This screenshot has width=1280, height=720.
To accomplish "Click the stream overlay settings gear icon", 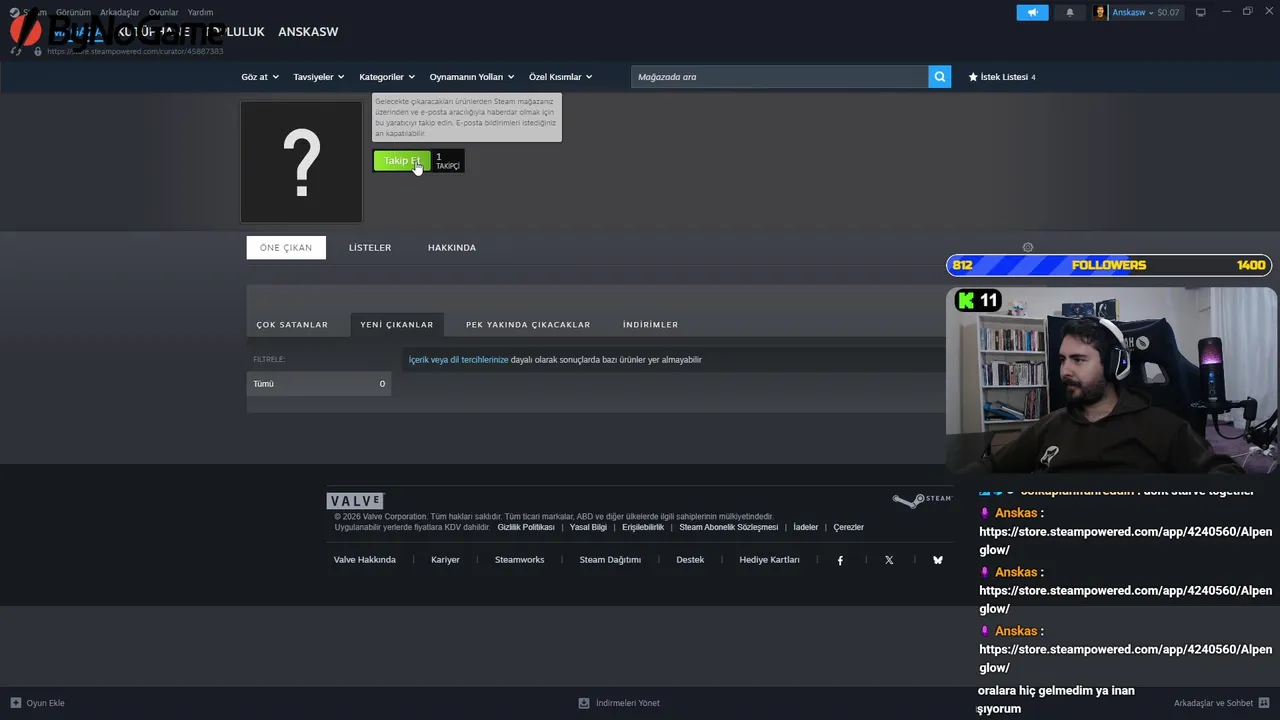I will click(x=1028, y=247).
